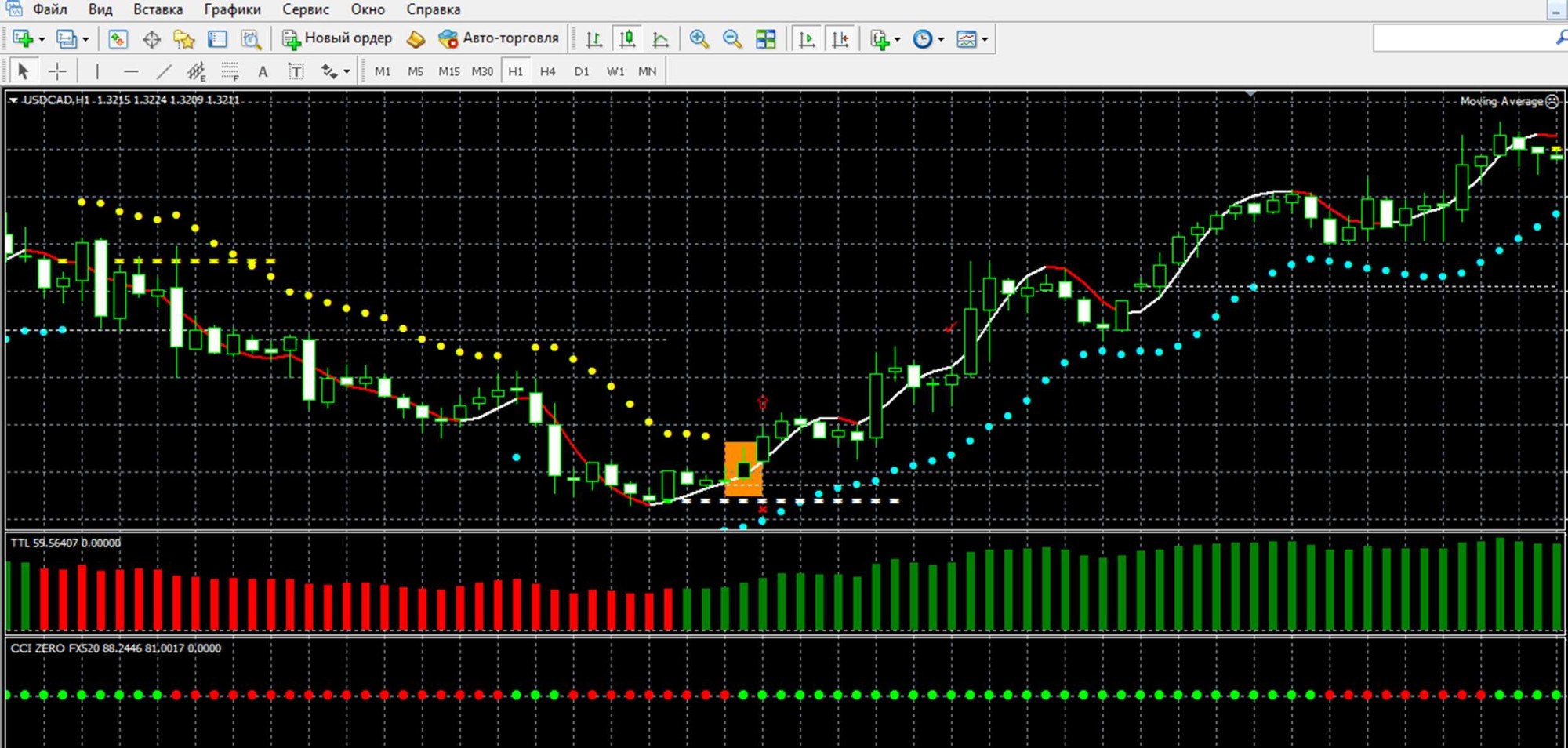Click the Новый ордер button

337,38
